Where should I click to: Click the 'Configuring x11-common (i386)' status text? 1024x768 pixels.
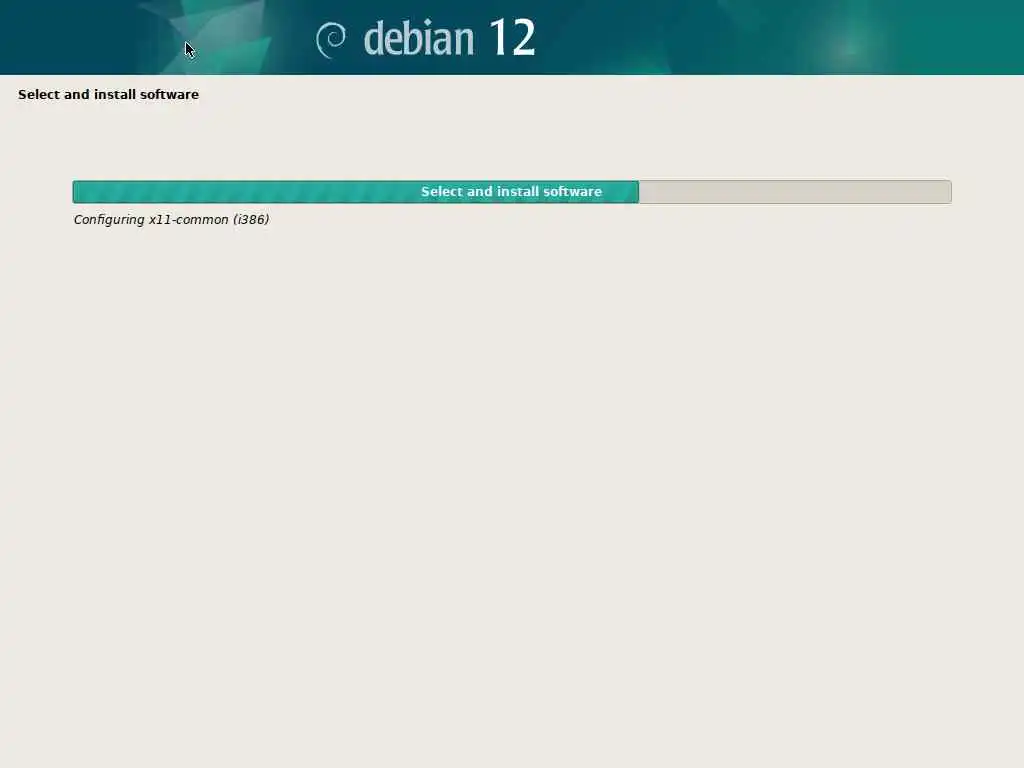[x=171, y=220]
